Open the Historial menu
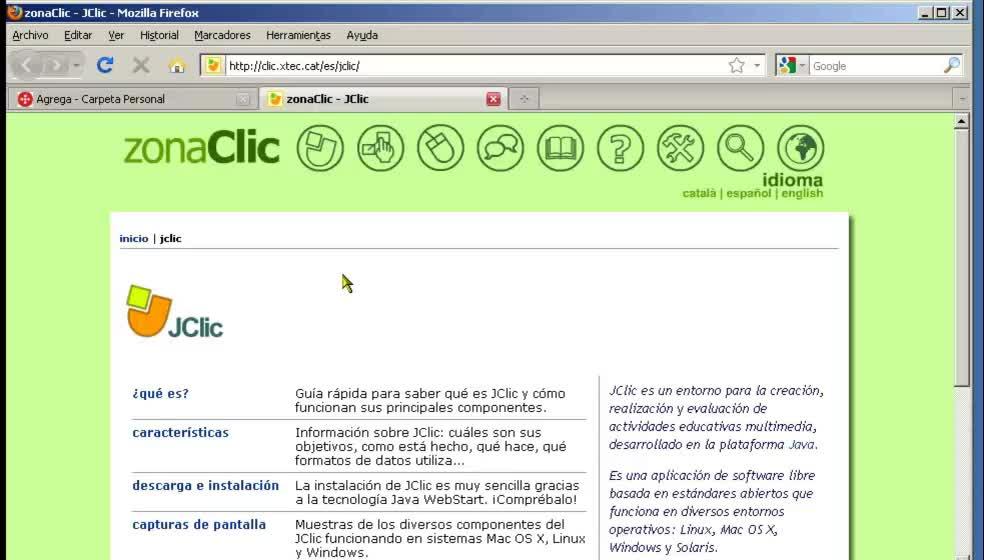 coord(159,35)
